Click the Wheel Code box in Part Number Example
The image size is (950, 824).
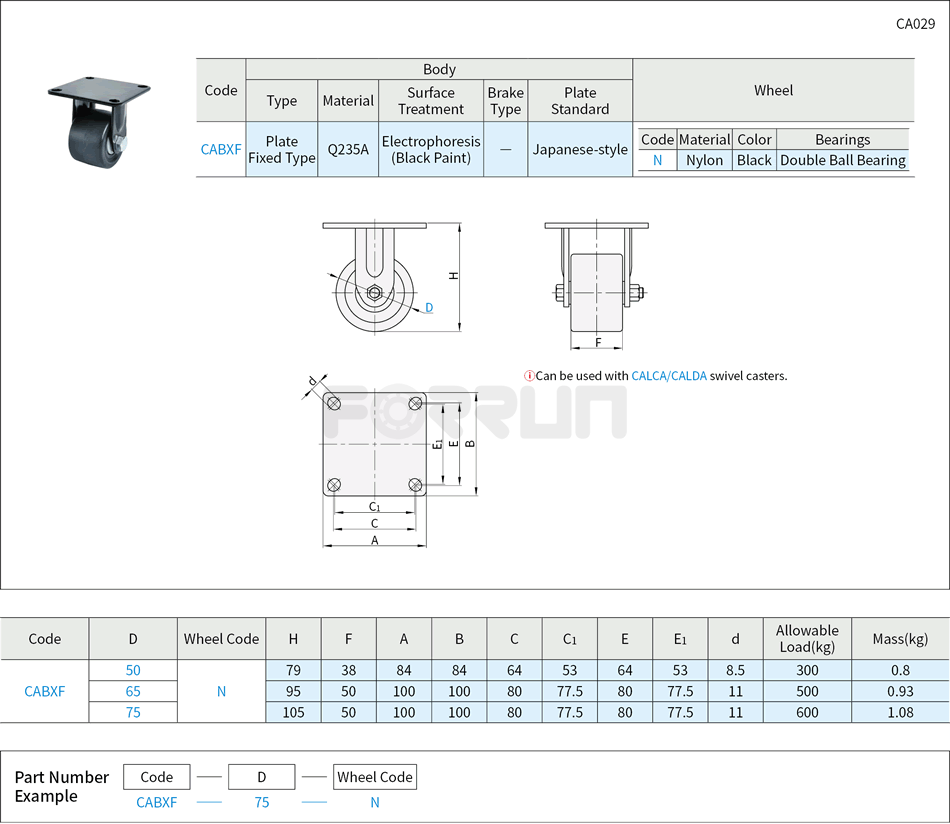pyautogui.click(x=375, y=777)
